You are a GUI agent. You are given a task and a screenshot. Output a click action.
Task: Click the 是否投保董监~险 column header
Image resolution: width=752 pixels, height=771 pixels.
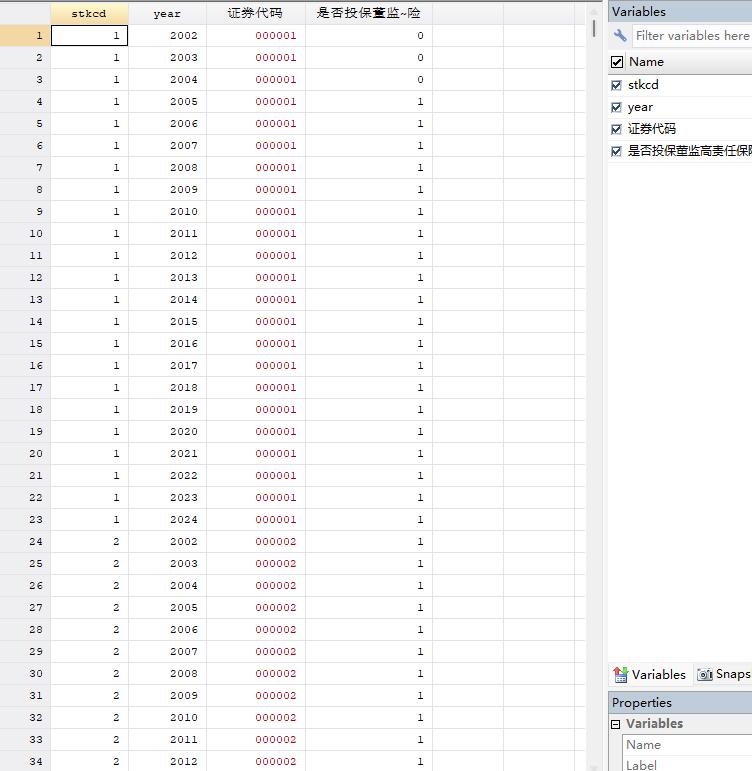(368, 13)
